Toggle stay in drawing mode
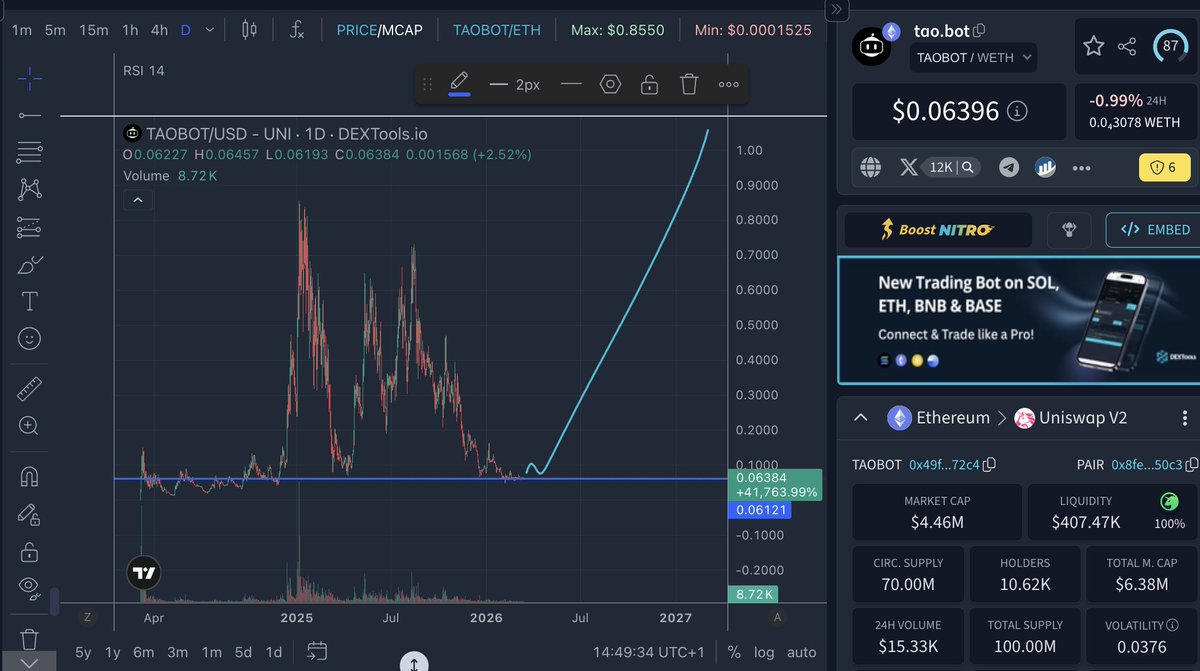Screen dimensions: 1200x671 coord(29,514)
